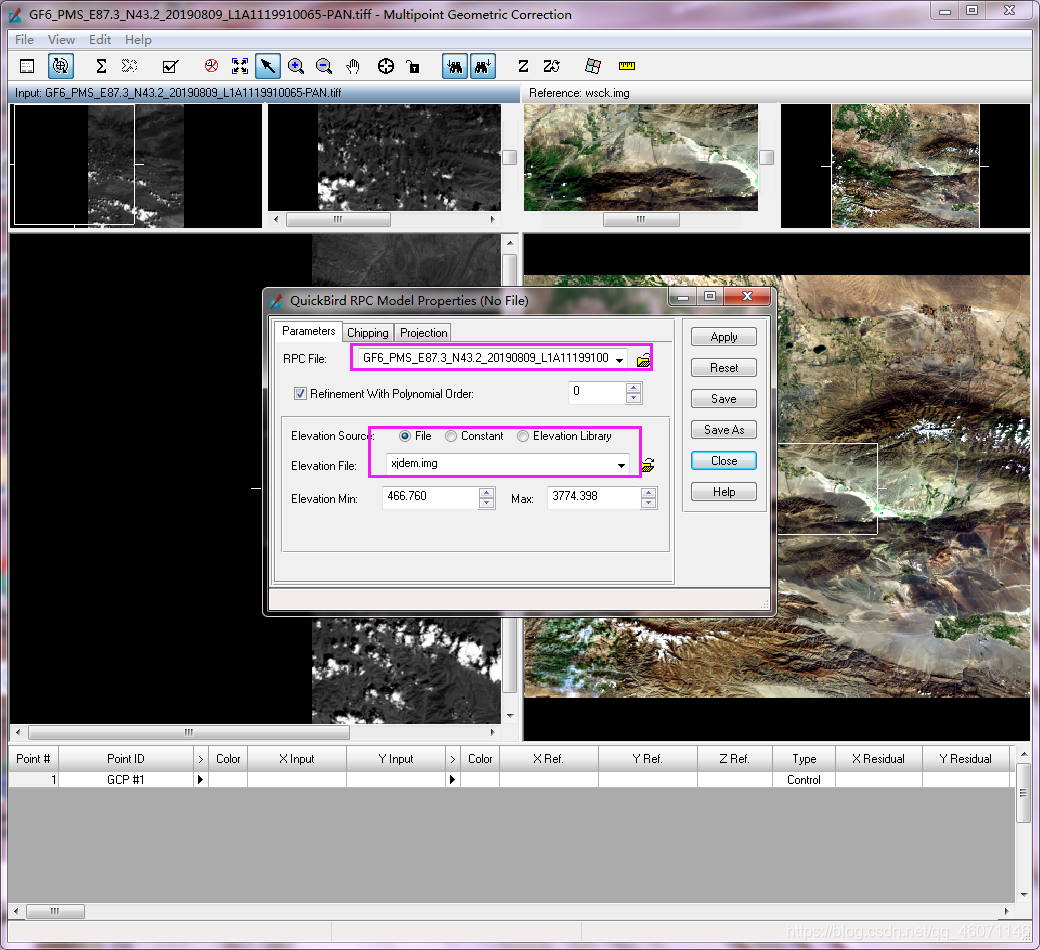Select the arrow pointer tool

coord(268,66)
